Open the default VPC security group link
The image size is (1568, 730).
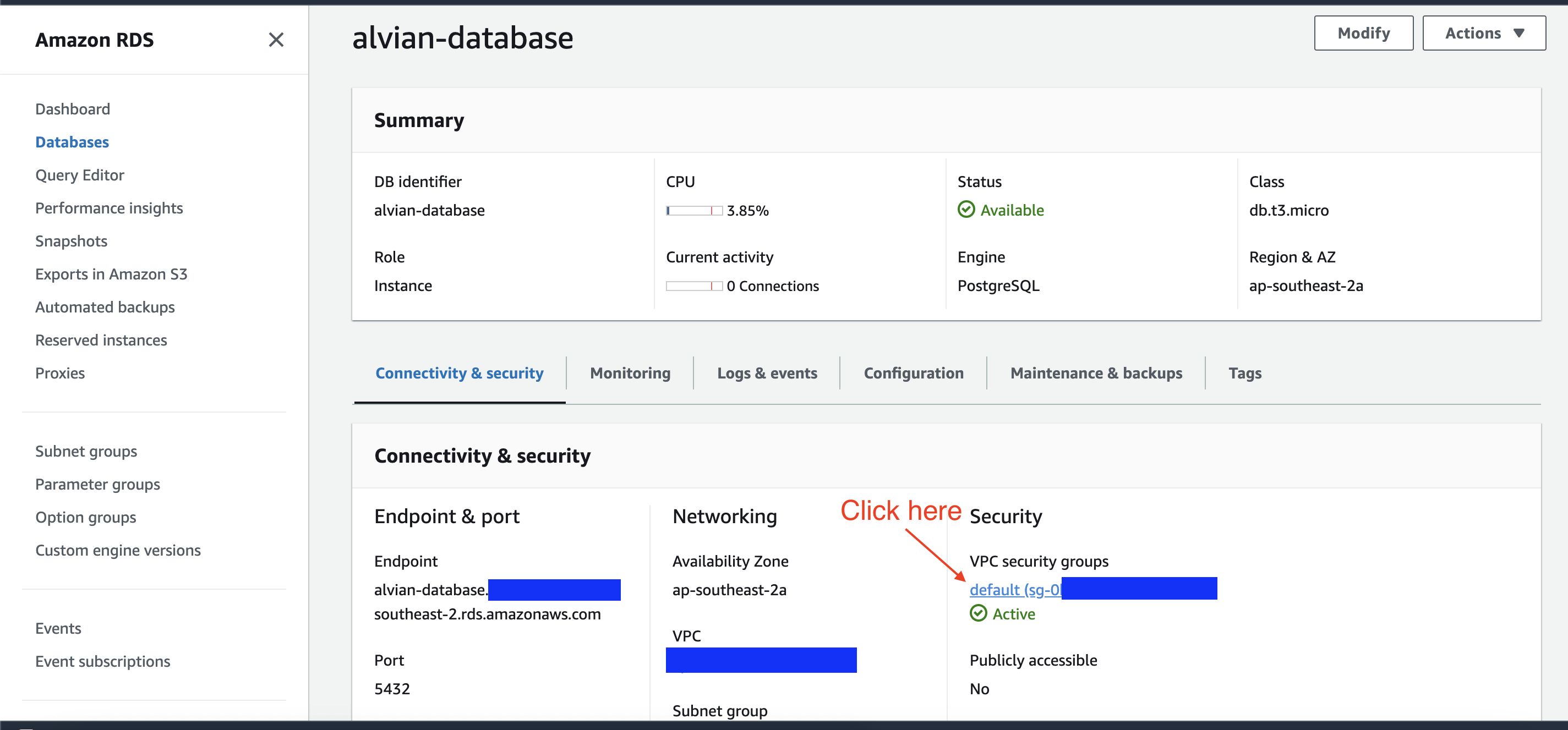point(1012,589)
